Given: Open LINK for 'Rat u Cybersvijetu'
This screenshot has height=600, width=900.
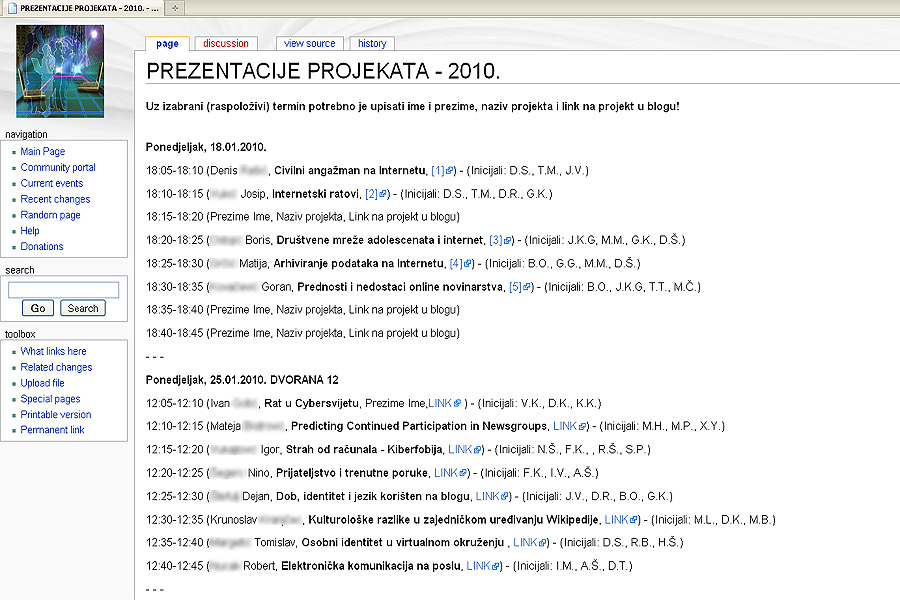Looking at the screenshot, I should [445, 404].
